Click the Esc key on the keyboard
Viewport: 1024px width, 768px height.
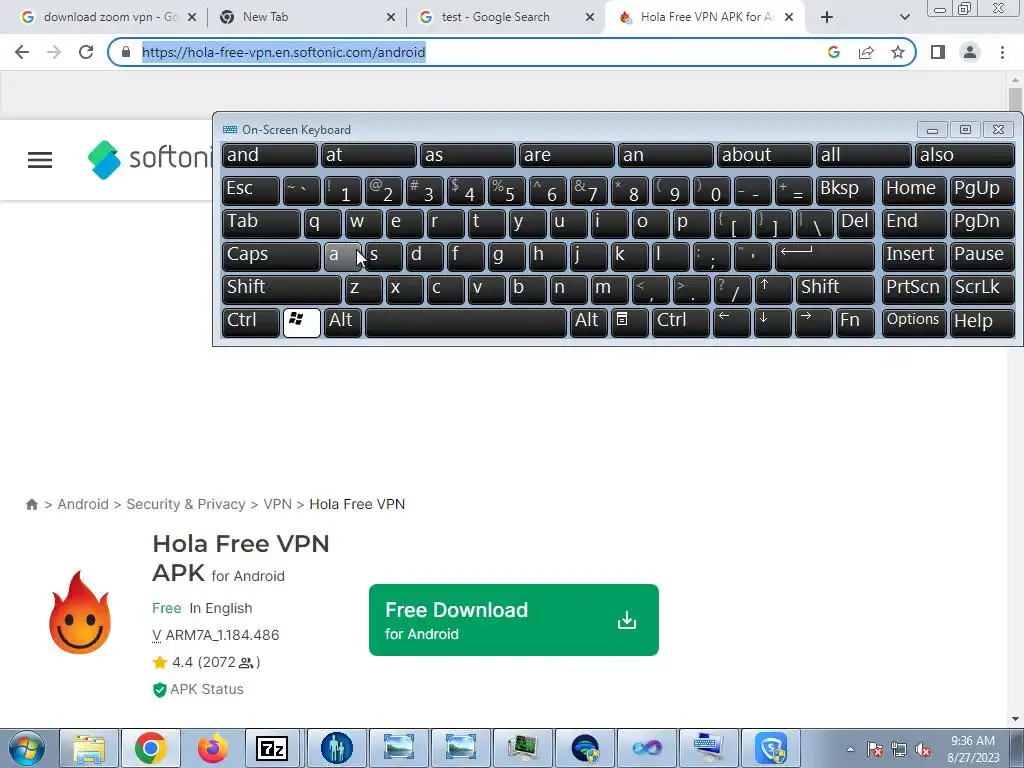(x=251, y=190)
